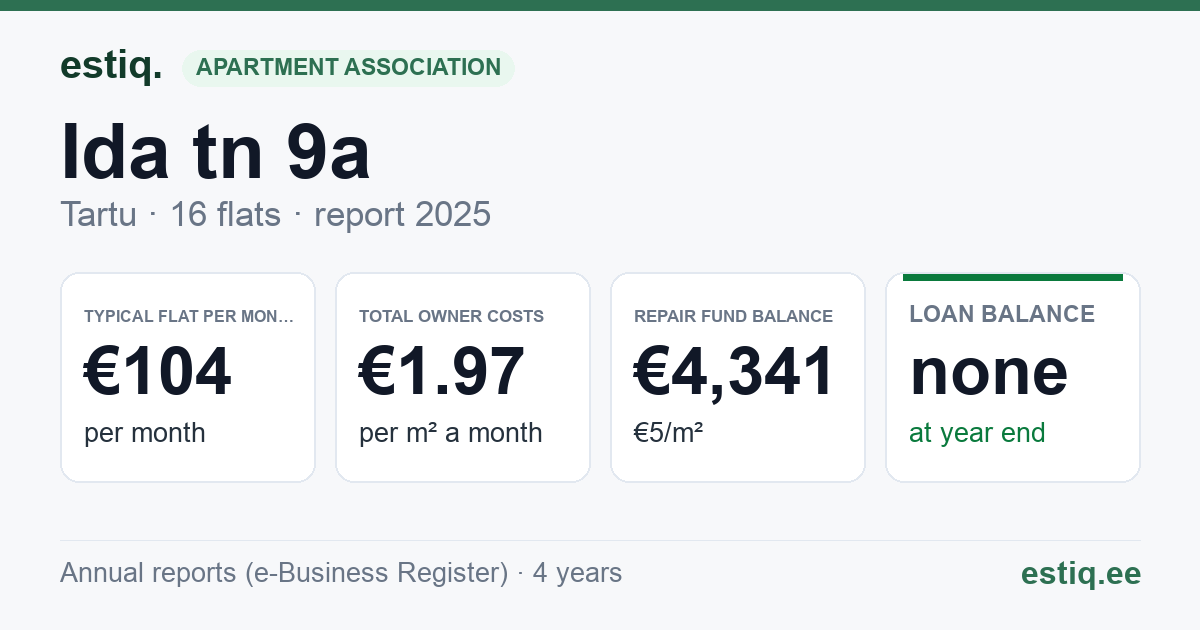Click the €1.97 value
Viewport: 1200px width, 630px height.
[x=442, y=371]
